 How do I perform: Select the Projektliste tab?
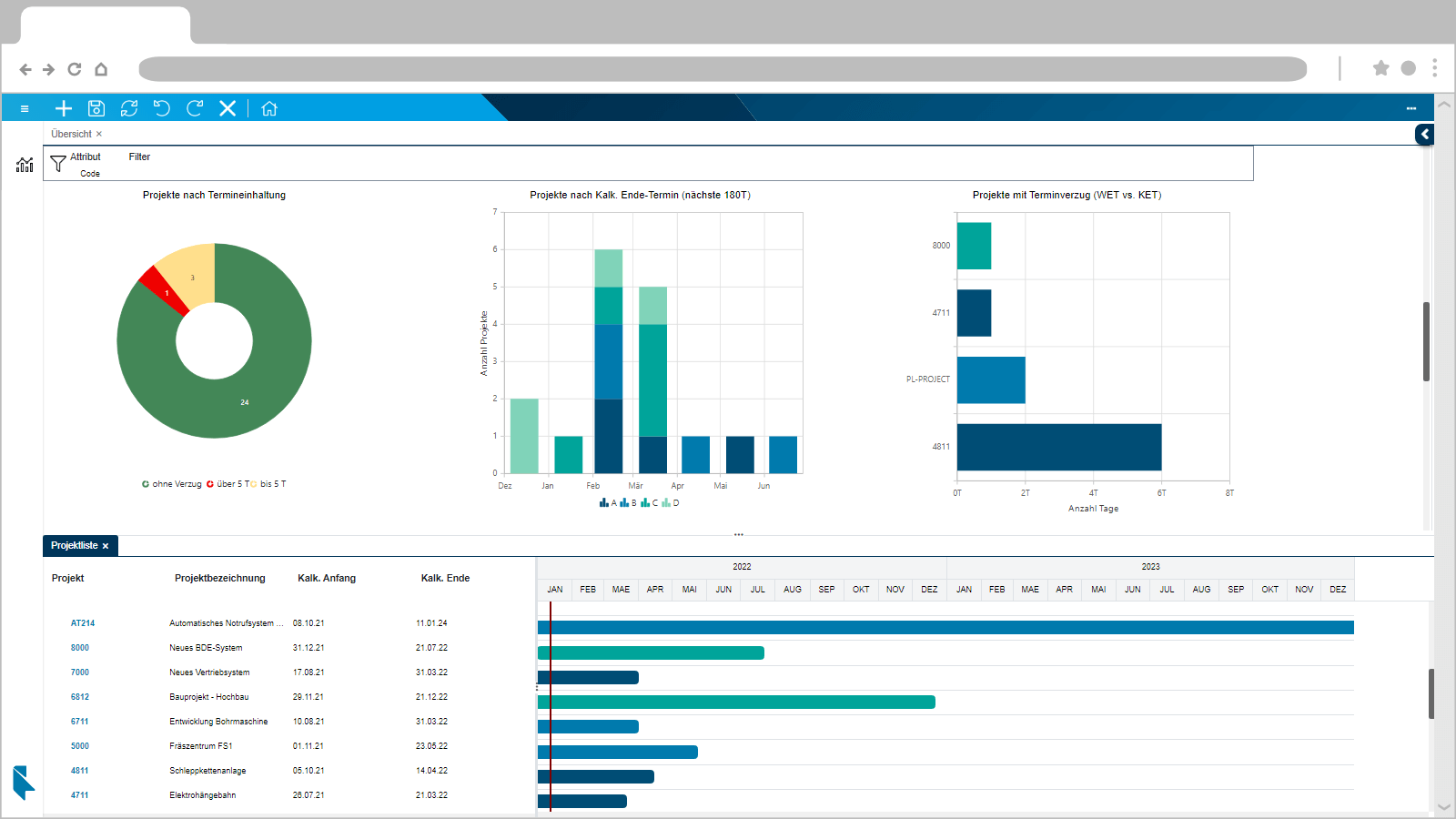click(x=75, y=545)
